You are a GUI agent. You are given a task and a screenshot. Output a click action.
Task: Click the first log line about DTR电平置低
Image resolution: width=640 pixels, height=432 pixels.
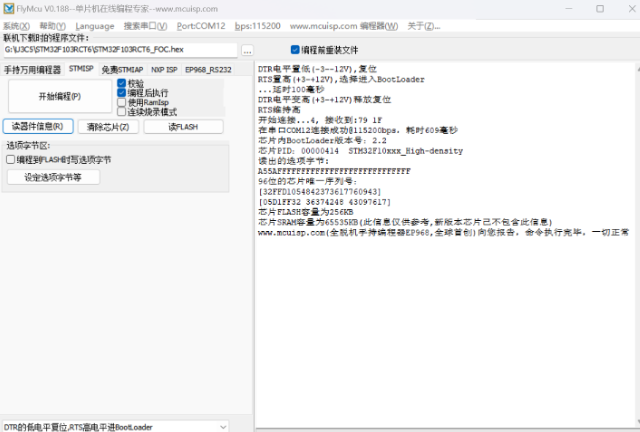coord(317,69)
